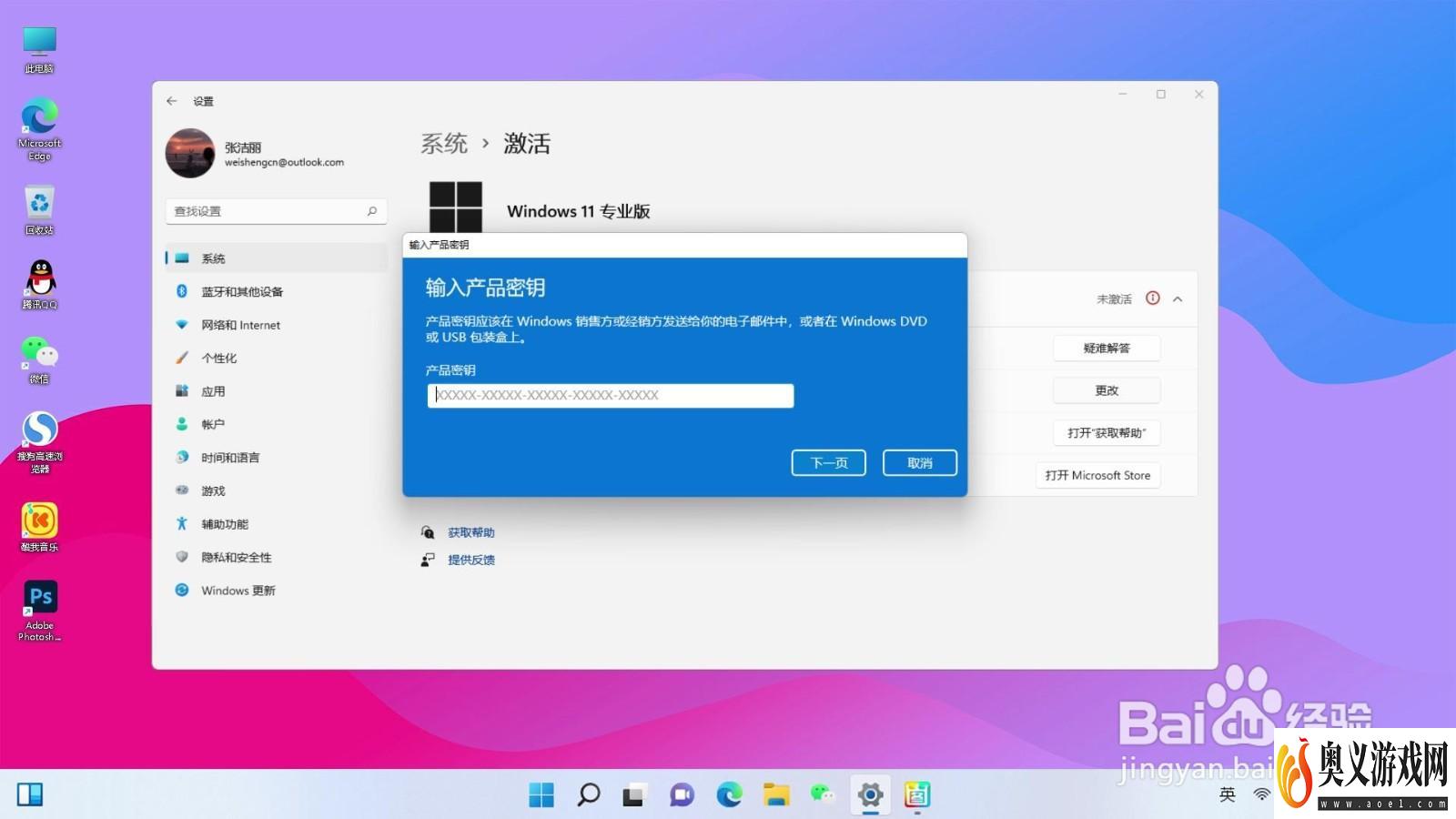Viewport: 1456px width, 819px height.
Task: Click the 疑难解答 button
Action: coord(1107,349)
